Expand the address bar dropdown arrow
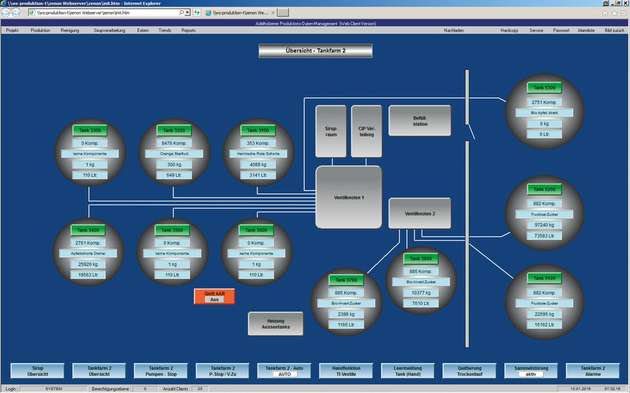Viewport: 630px width, 393px height. pyautogui.click(x=187, y=12)
